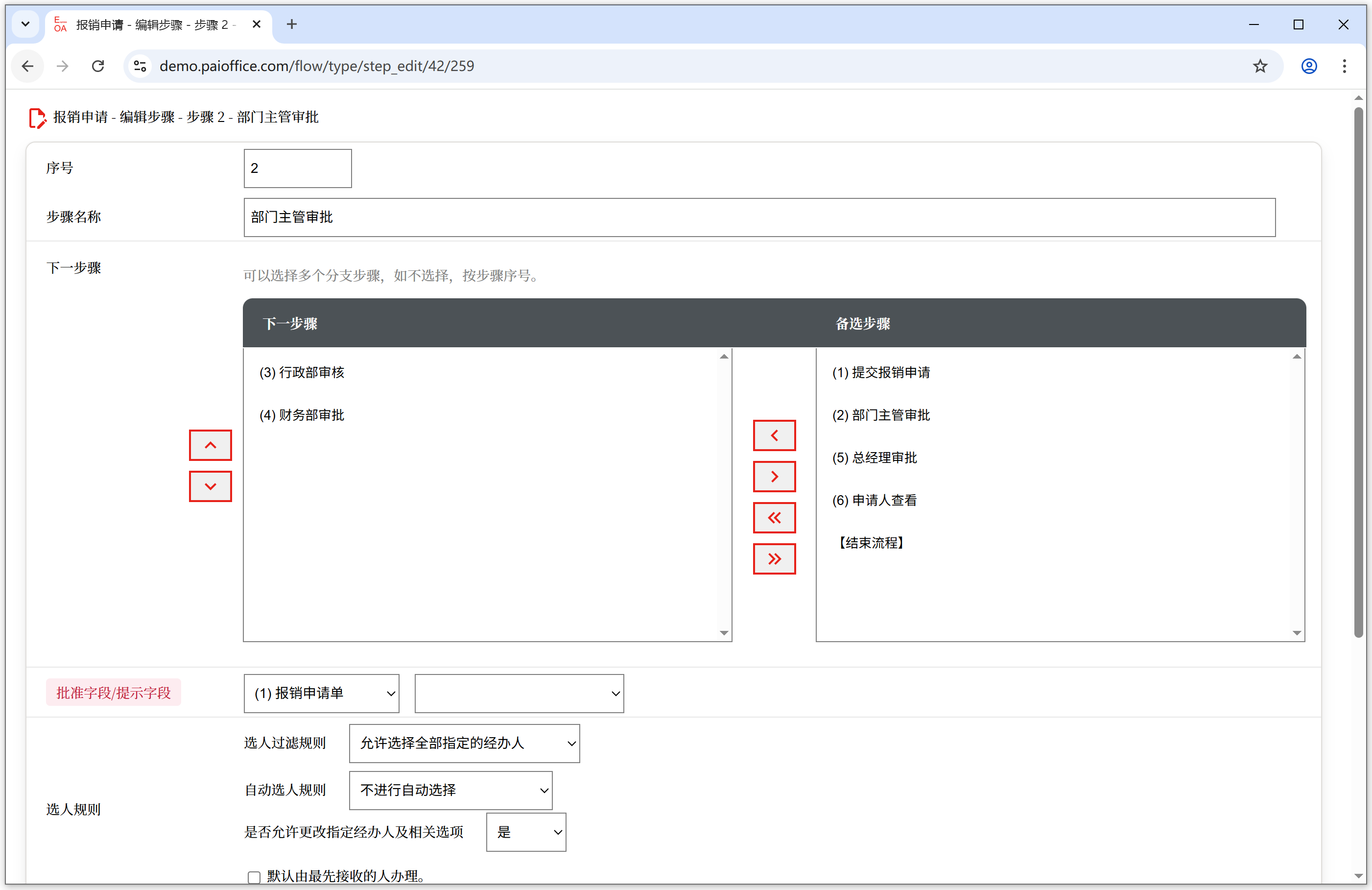This screenshot has height=890, width=1372.
Task: Expand the 自动选人规则 dropdown
Action: [x=450, y=790]
